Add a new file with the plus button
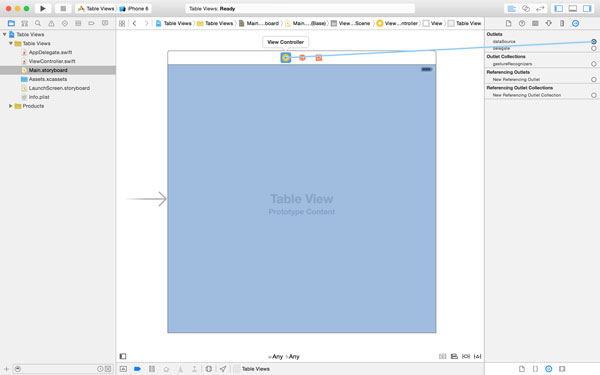This screenshot has width=600, height=375. (6, 369)
